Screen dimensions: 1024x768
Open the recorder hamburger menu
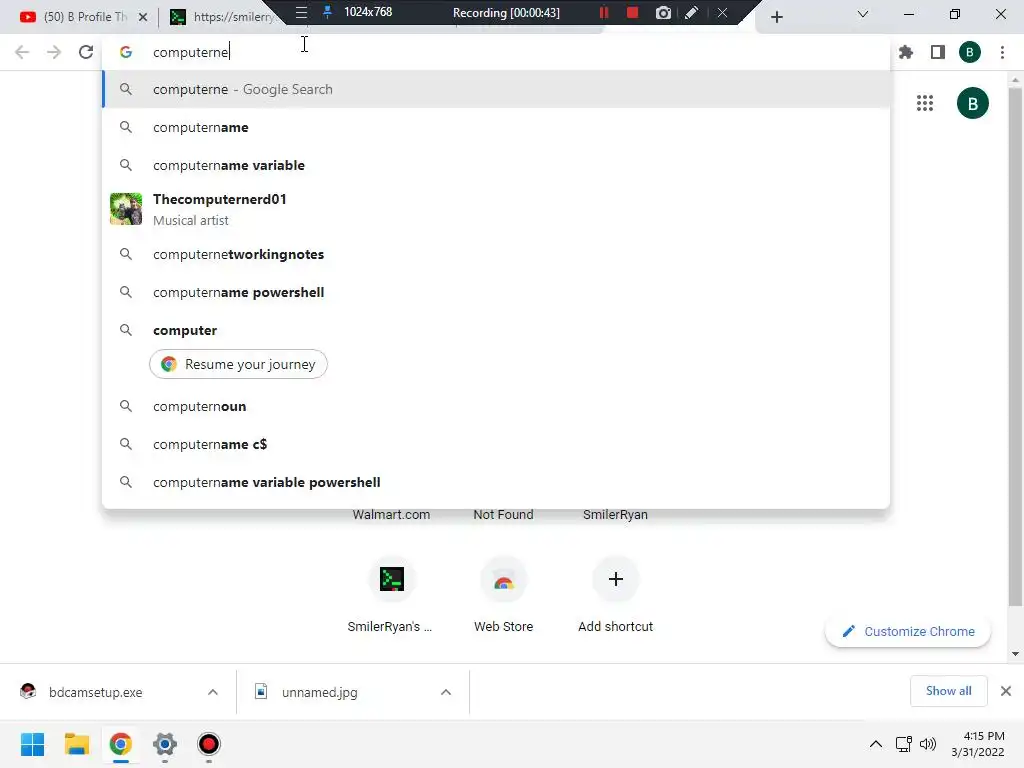(301, 12)
